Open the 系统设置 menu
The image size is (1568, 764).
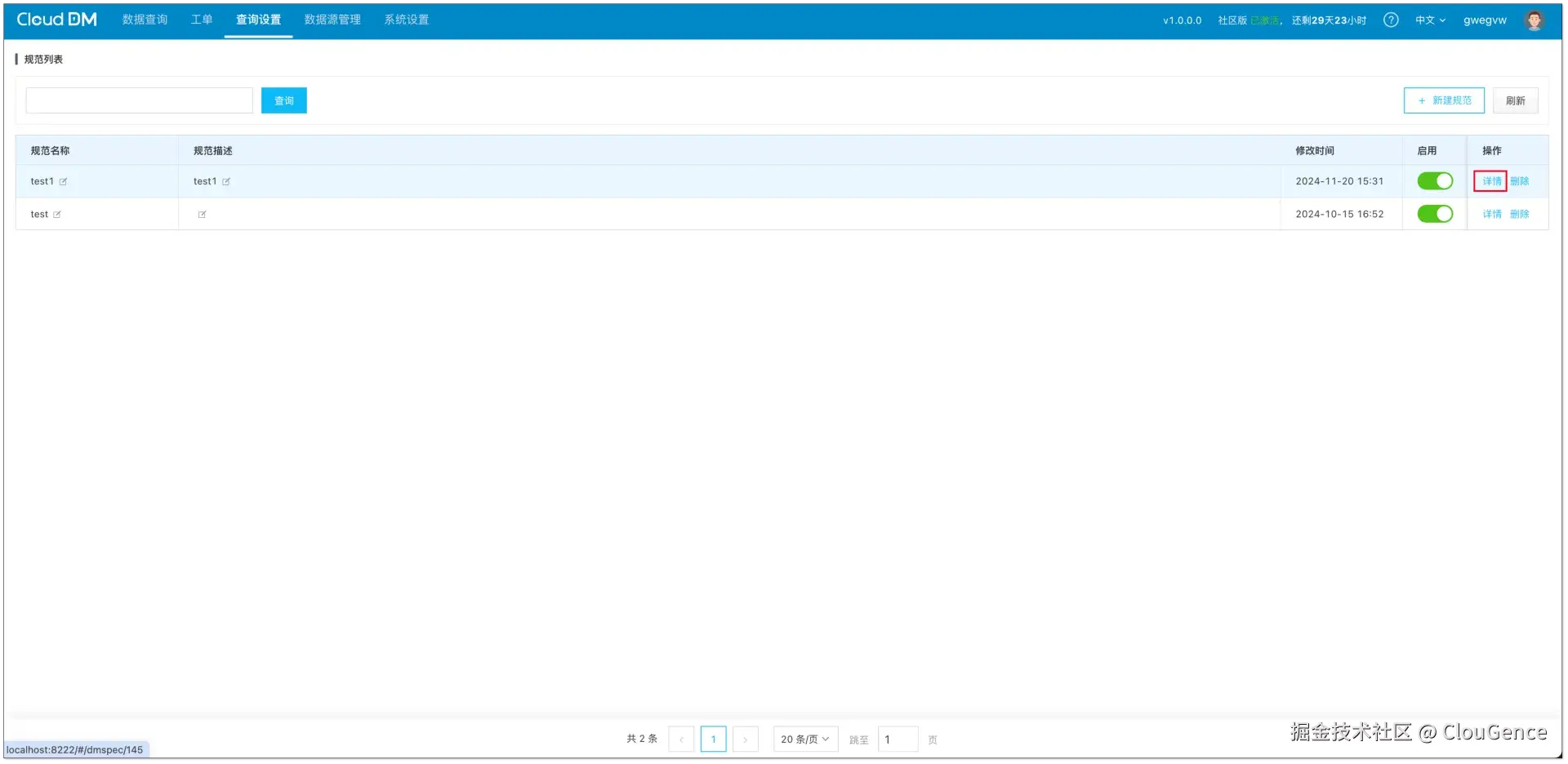point(407,20)
